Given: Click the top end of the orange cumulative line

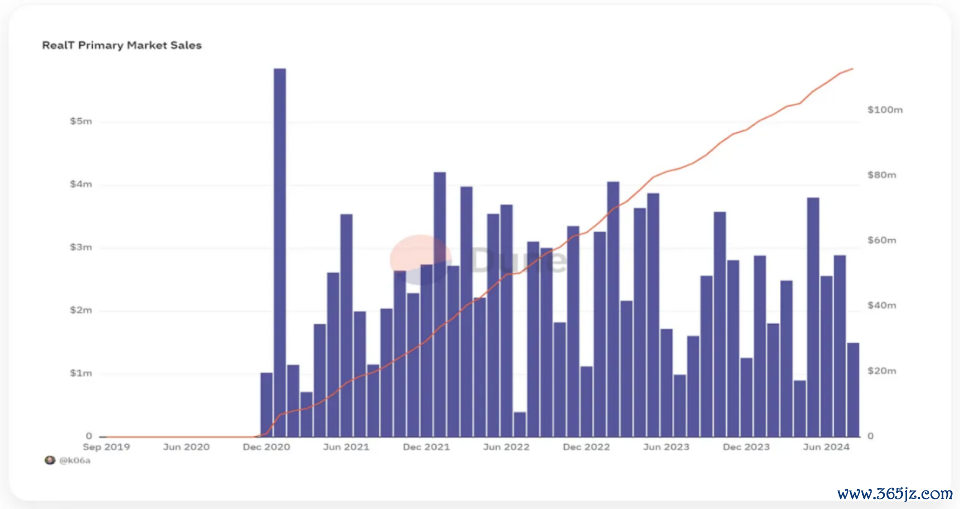Looking at the screenshot, I should tap(852, 69).
